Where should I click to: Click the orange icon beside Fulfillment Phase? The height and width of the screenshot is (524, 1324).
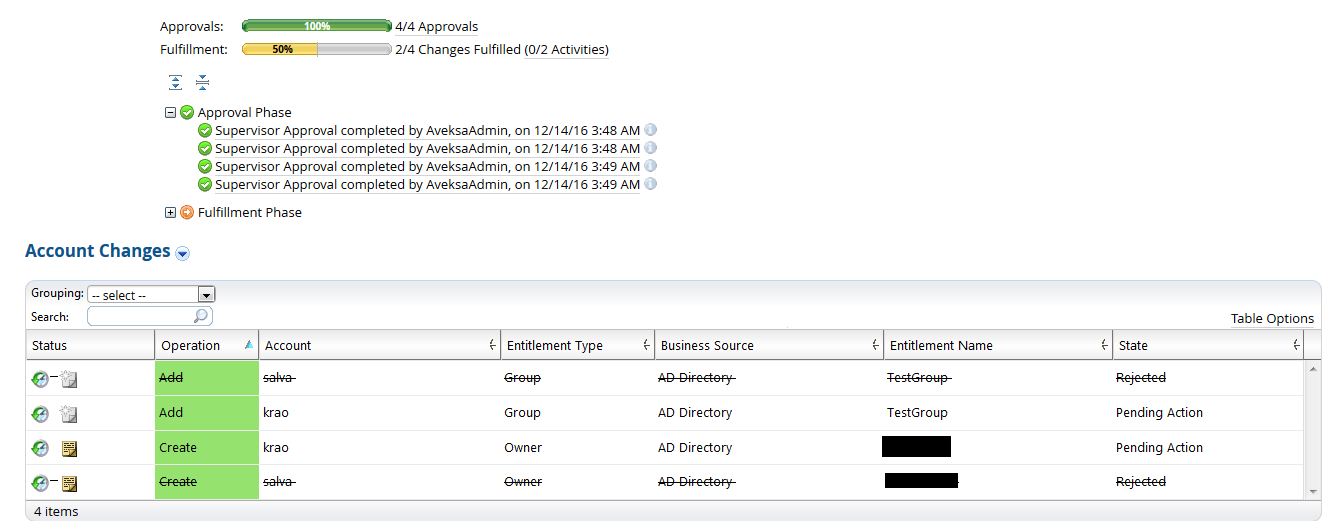point(187,212)
